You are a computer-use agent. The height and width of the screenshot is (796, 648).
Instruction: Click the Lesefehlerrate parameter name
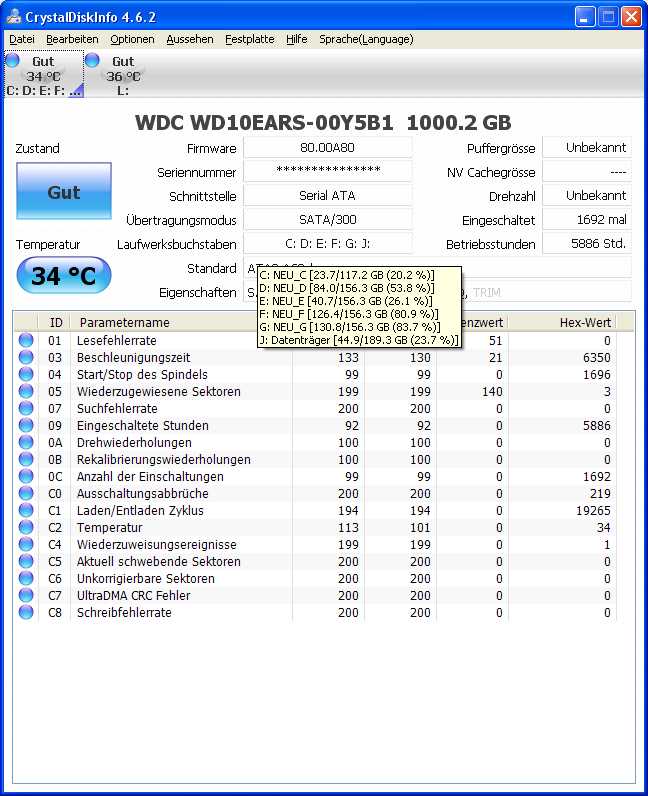116,341
